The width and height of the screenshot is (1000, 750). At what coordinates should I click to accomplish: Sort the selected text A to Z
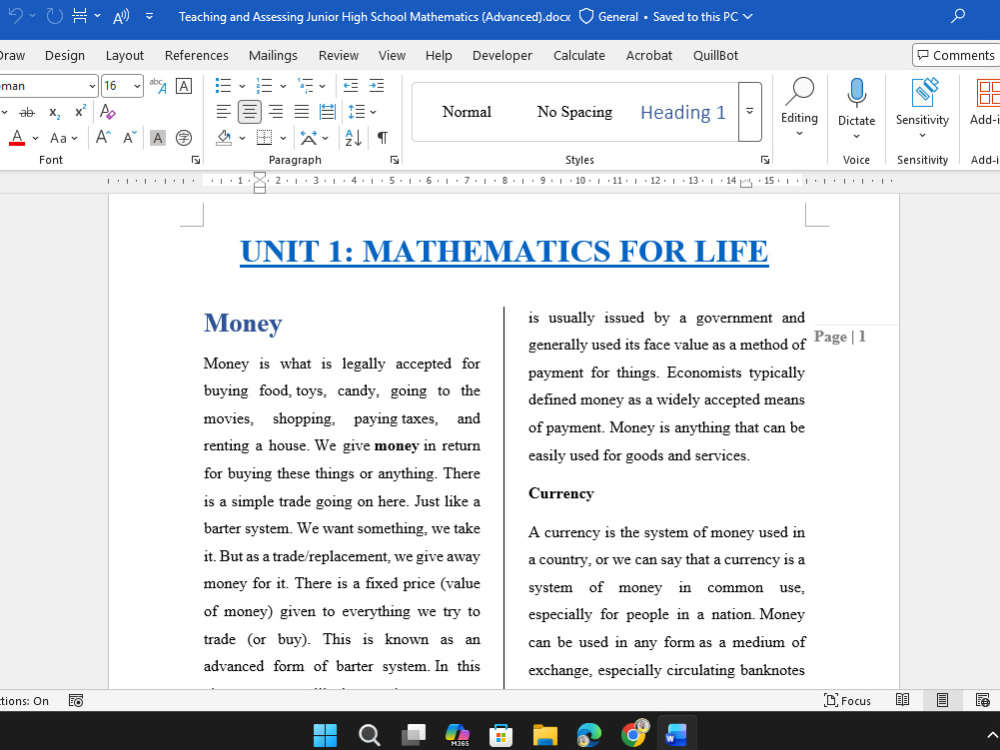(353, 138)
